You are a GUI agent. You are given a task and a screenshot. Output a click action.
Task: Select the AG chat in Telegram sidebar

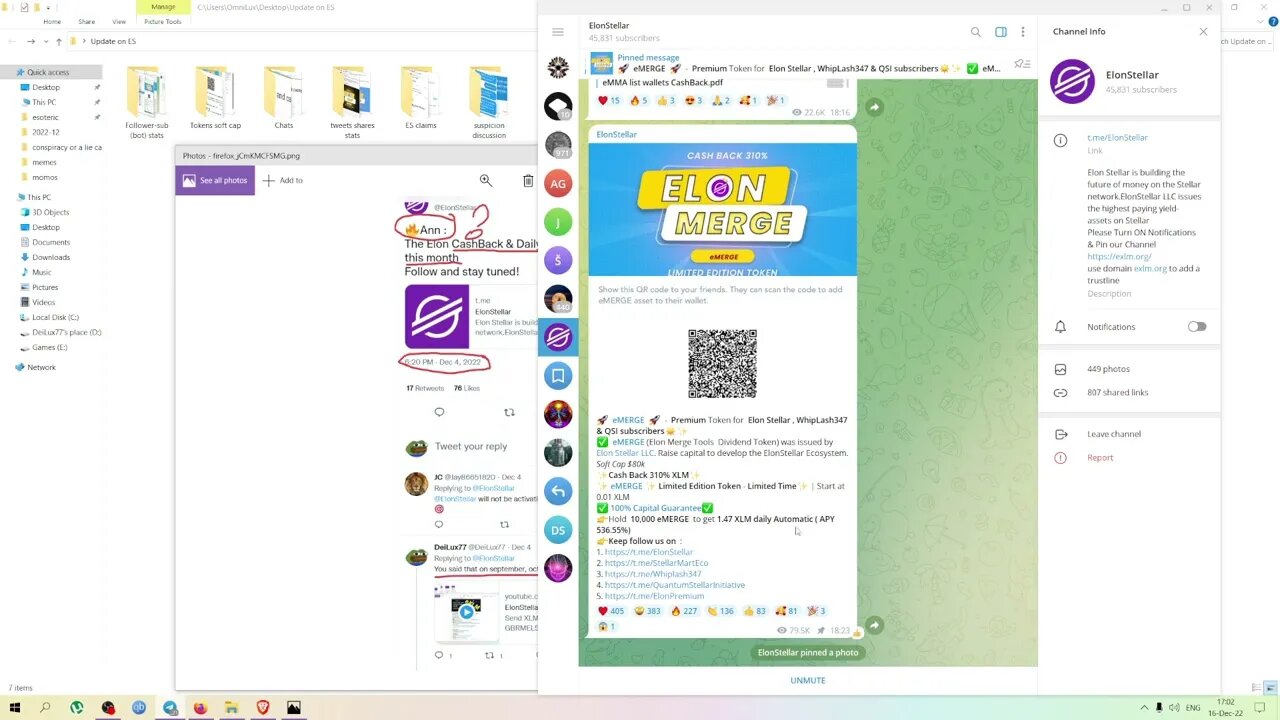pos(558,183)
